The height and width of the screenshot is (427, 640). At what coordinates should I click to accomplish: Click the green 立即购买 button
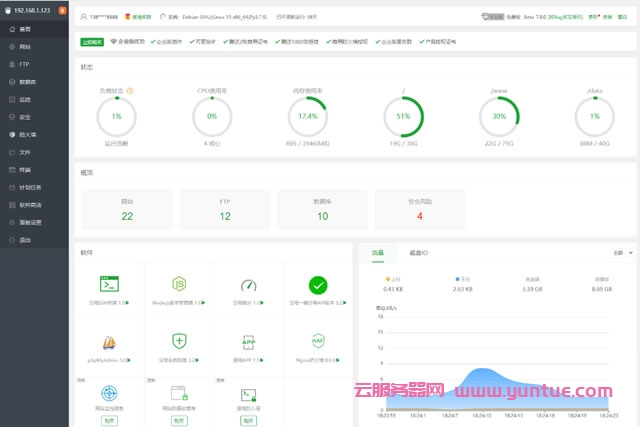click(92, 41)
